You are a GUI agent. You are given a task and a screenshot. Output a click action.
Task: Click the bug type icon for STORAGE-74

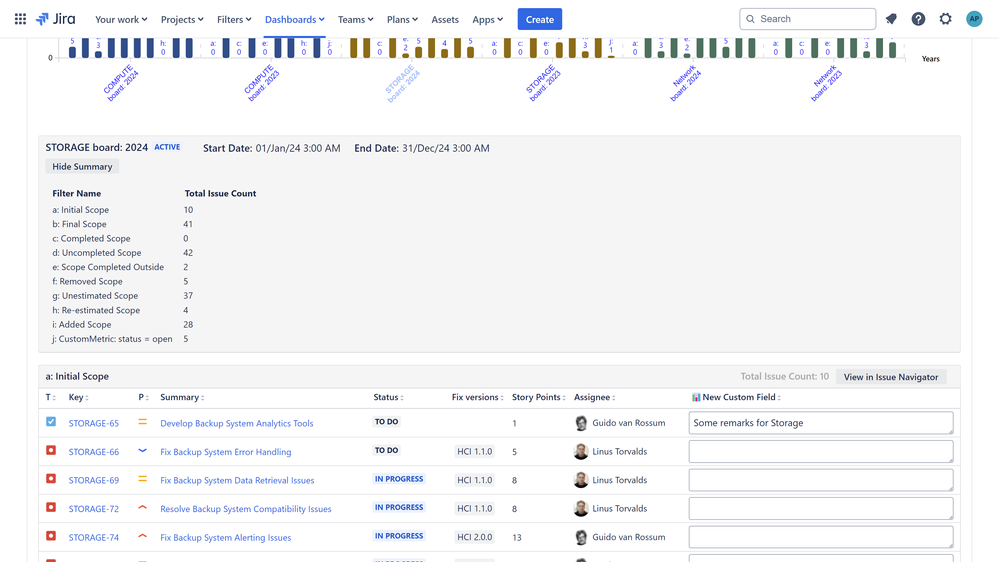tap(51, 537)
